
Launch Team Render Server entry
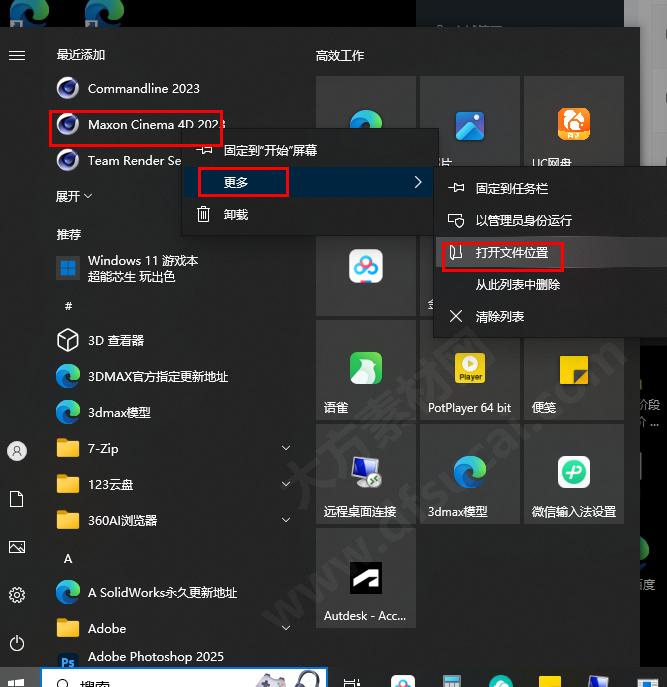118,160
